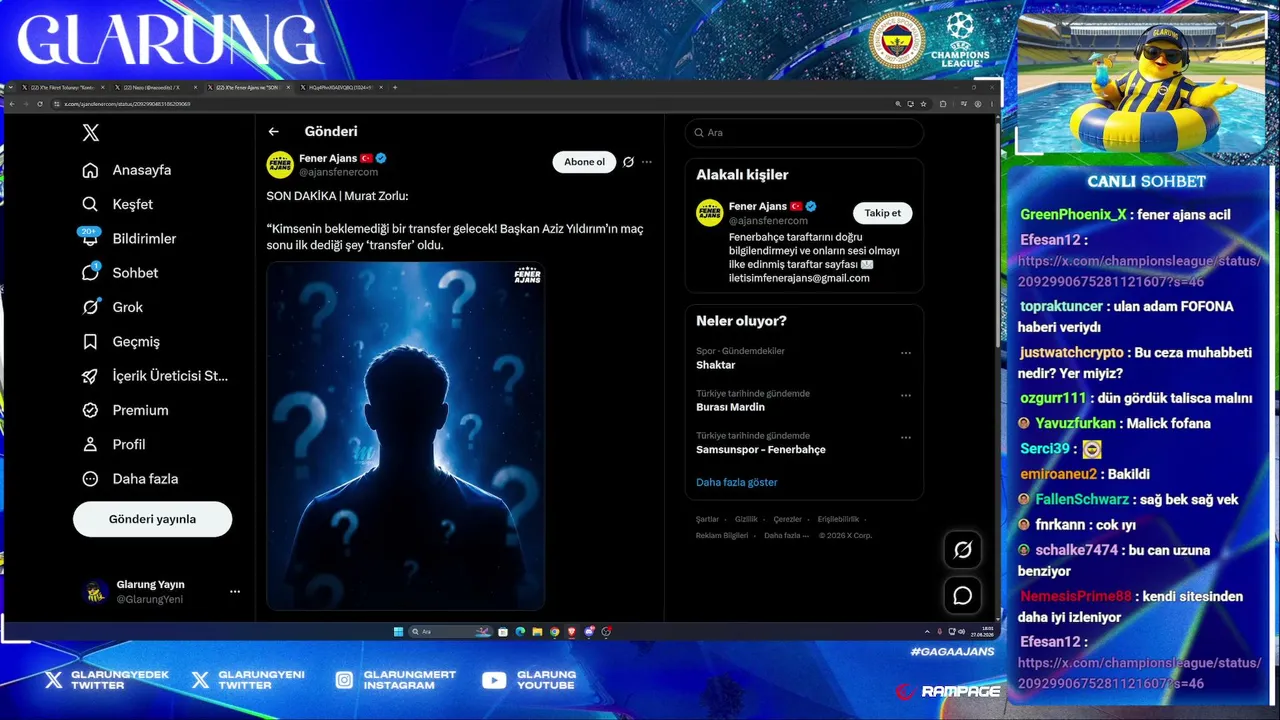Open more options for Burası Mardin trend
This screenshot has width=1280, height=720.
[x=906, y=395]
